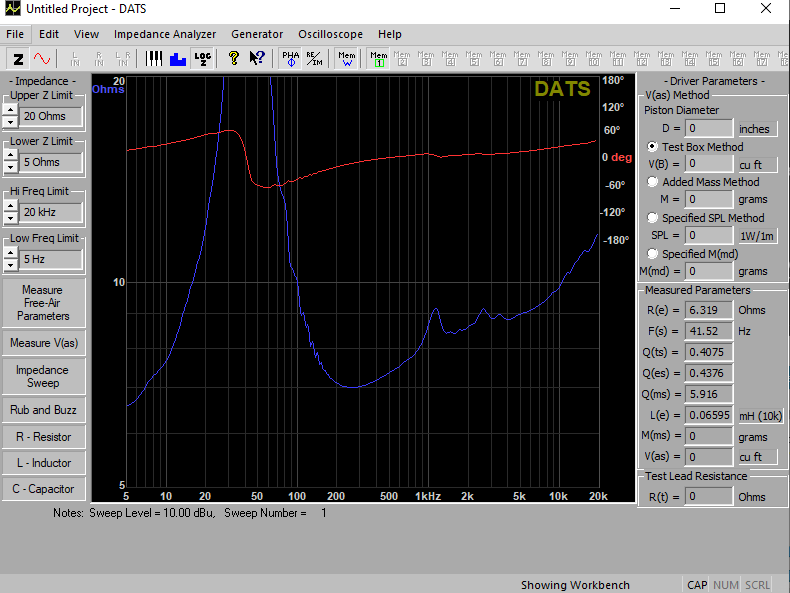790x593 pixels.
Task: Click the L - Inductor button
Action: tap(43, 463)
